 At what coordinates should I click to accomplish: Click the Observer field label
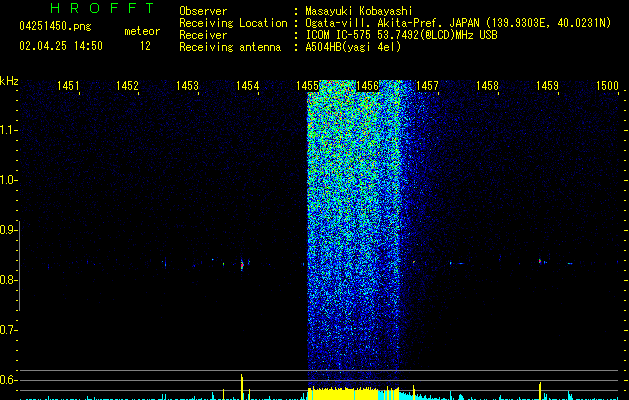203,11
